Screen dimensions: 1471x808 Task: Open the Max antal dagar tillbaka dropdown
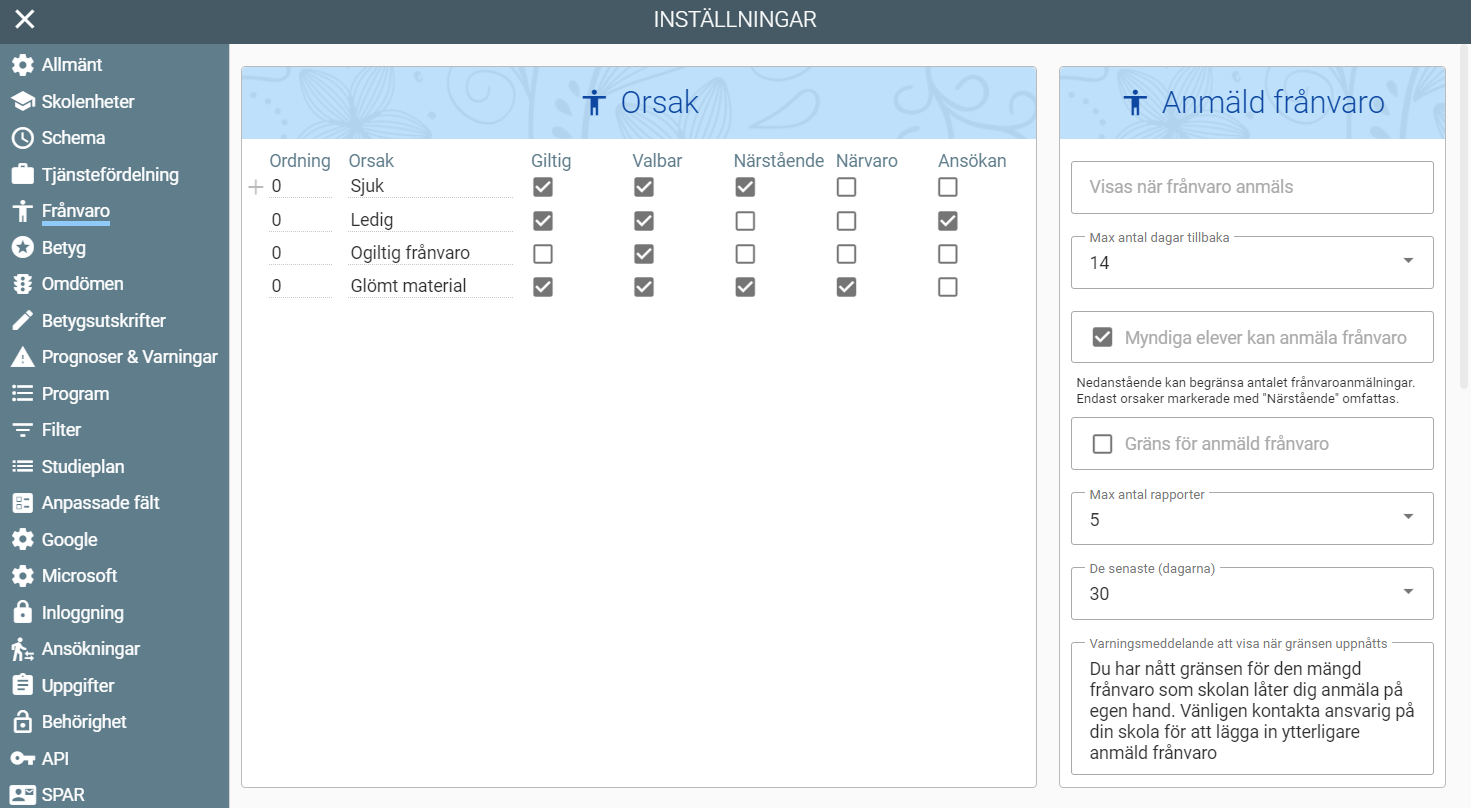[x=1251, y=263]
